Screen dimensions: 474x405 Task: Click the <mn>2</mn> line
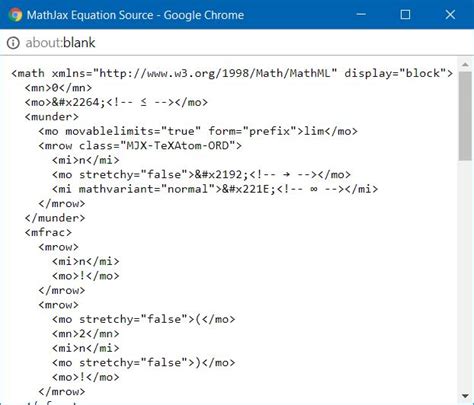pyautogui.click(x=86, y=334)
